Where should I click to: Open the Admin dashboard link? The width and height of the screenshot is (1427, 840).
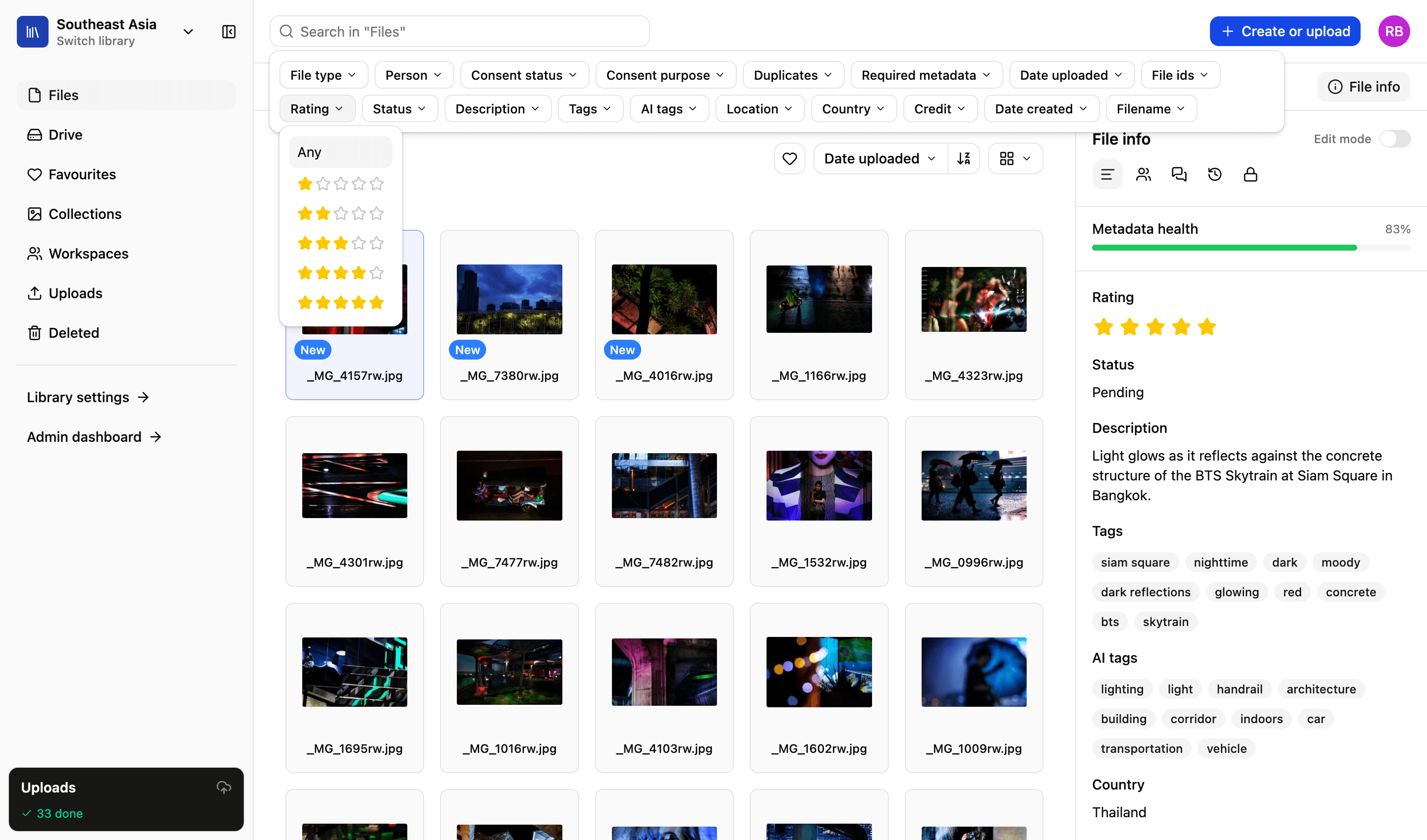click(95, 437)
